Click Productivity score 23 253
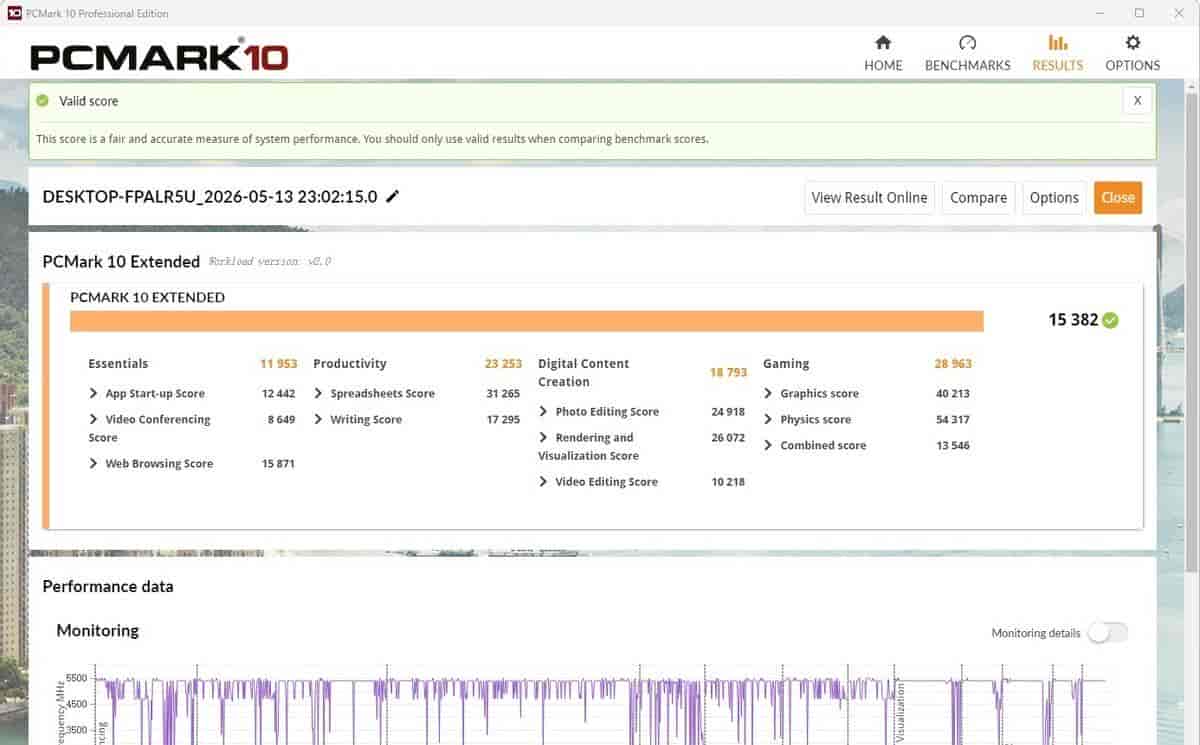This screenshot has width=1200, height=745. click(x=504, y=364)
